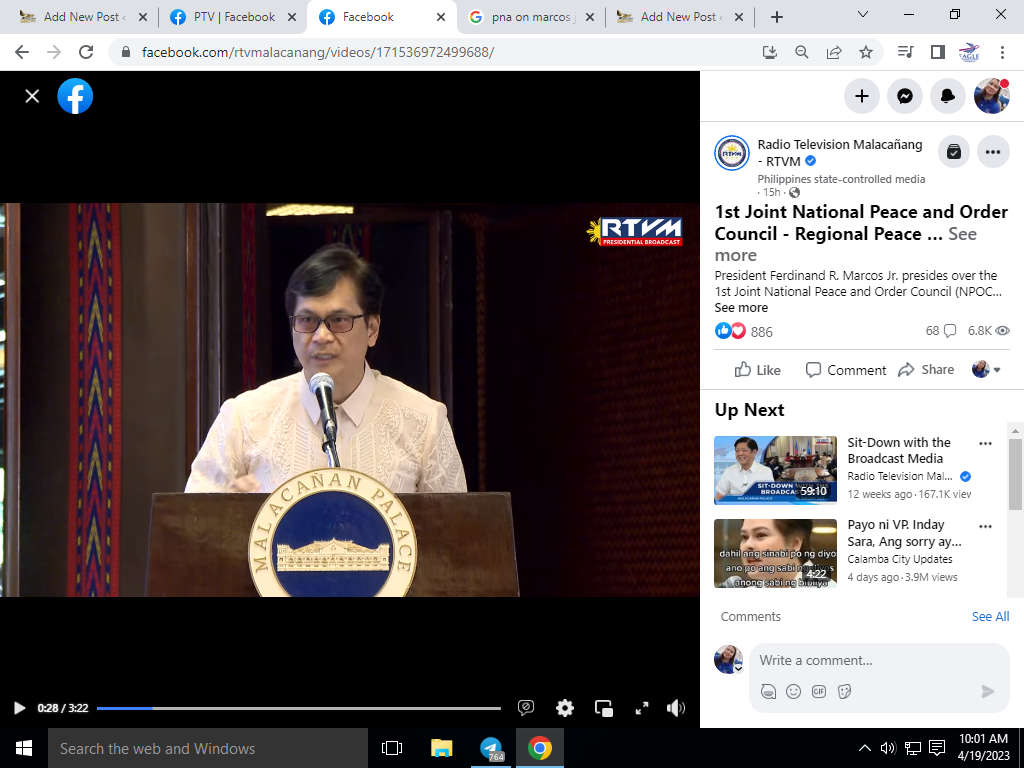Viewport: 1024px width, 768px height.
Task: Open options for Sit-Down with Broadcast Media
Action: 985,443
